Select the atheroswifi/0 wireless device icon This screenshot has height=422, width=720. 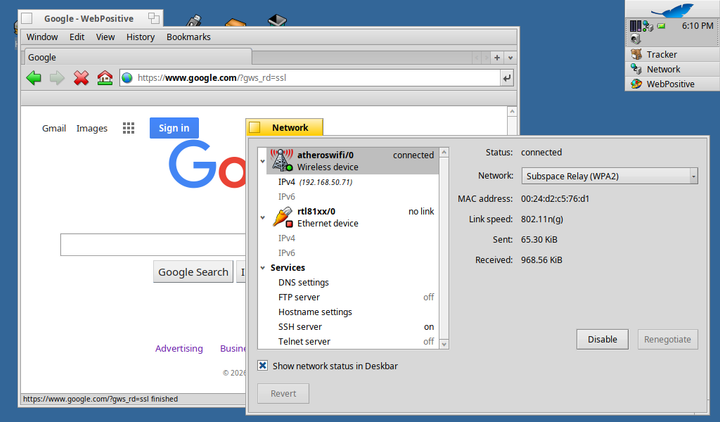point(281,160)
